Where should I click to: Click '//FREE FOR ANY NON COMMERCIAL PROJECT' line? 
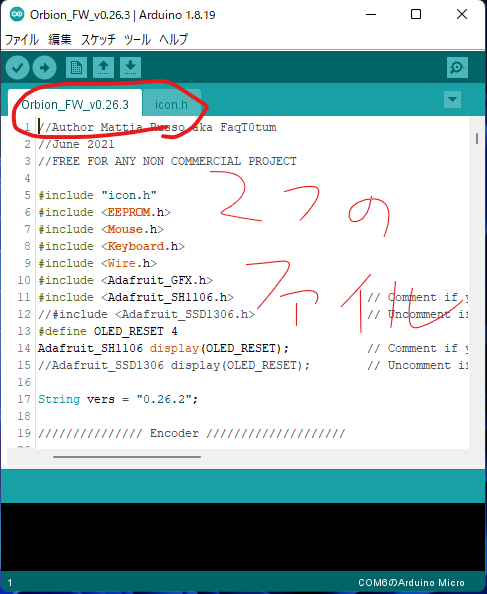(167, 161)
